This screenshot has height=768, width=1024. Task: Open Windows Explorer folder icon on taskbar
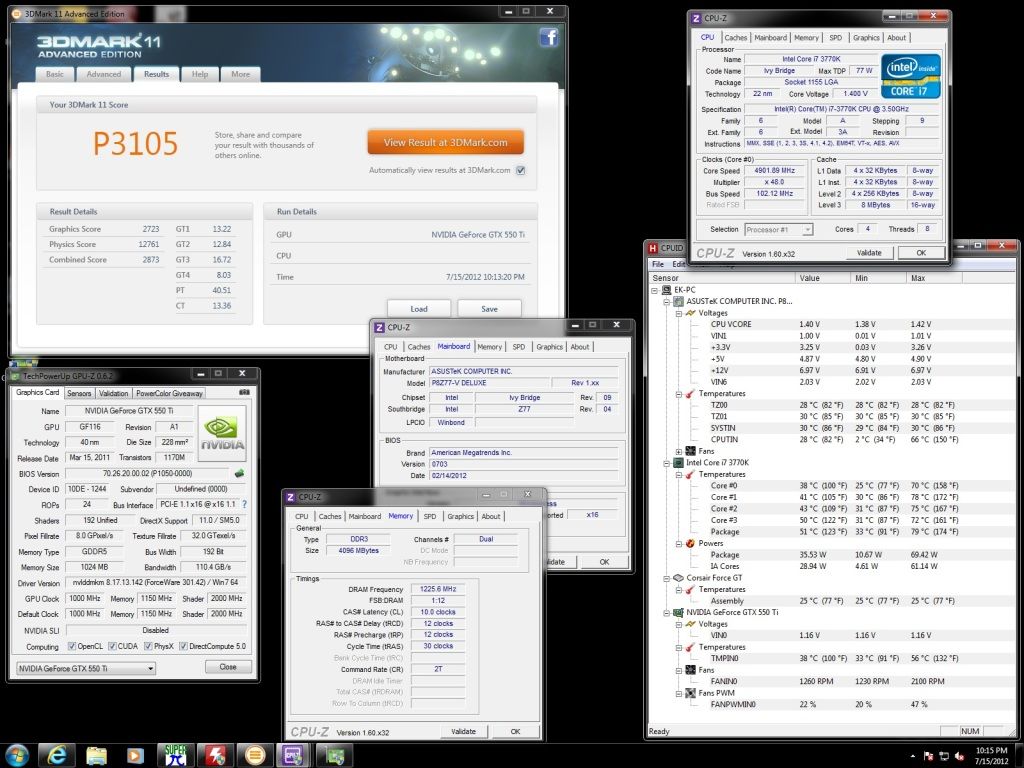96,756
